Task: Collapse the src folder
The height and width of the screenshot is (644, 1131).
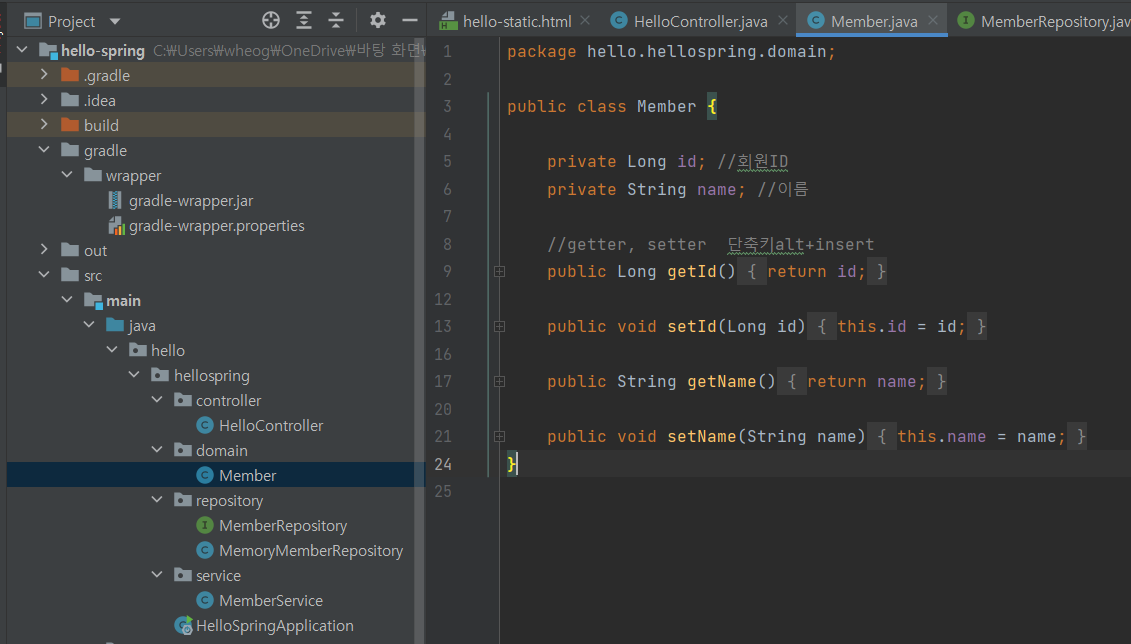Action: click(x=44, y=275)
